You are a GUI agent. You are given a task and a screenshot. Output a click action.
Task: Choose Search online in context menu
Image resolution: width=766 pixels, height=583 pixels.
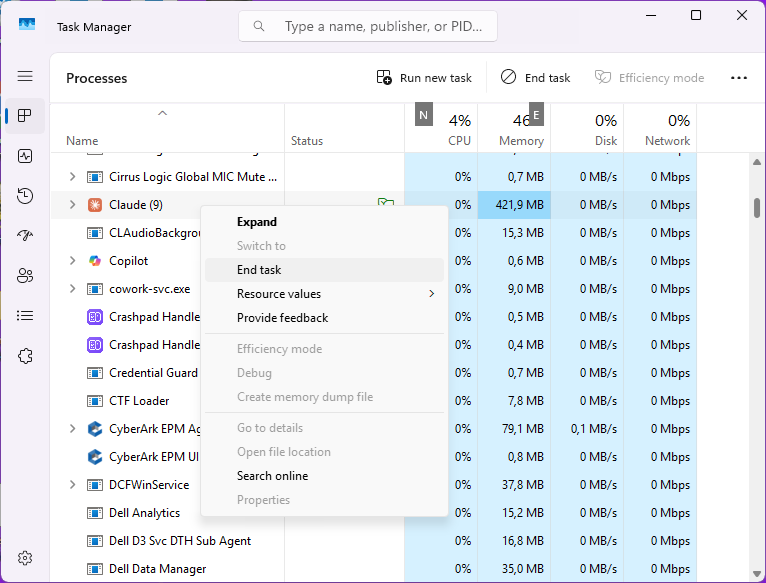(x=324, y=476)
